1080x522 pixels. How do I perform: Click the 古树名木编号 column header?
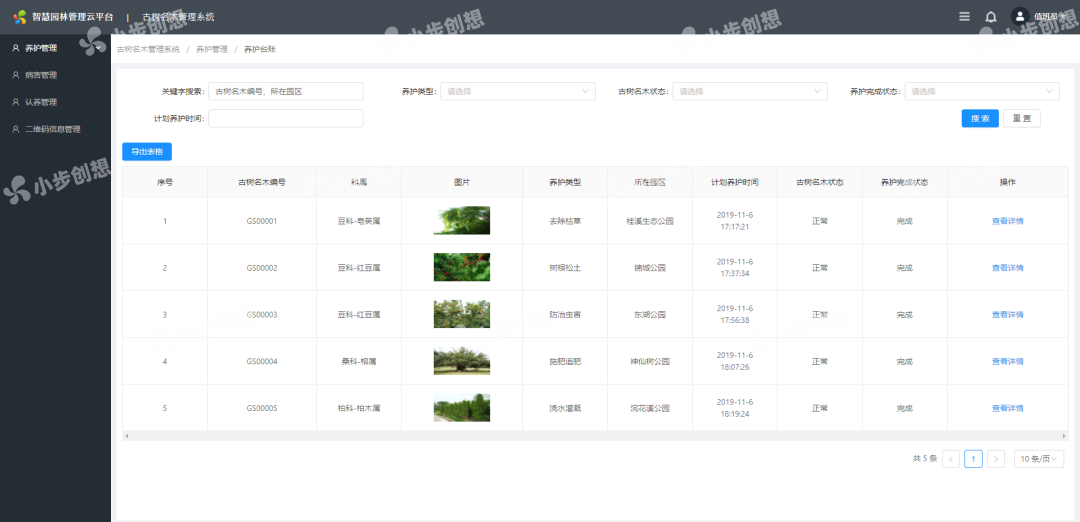262,182
